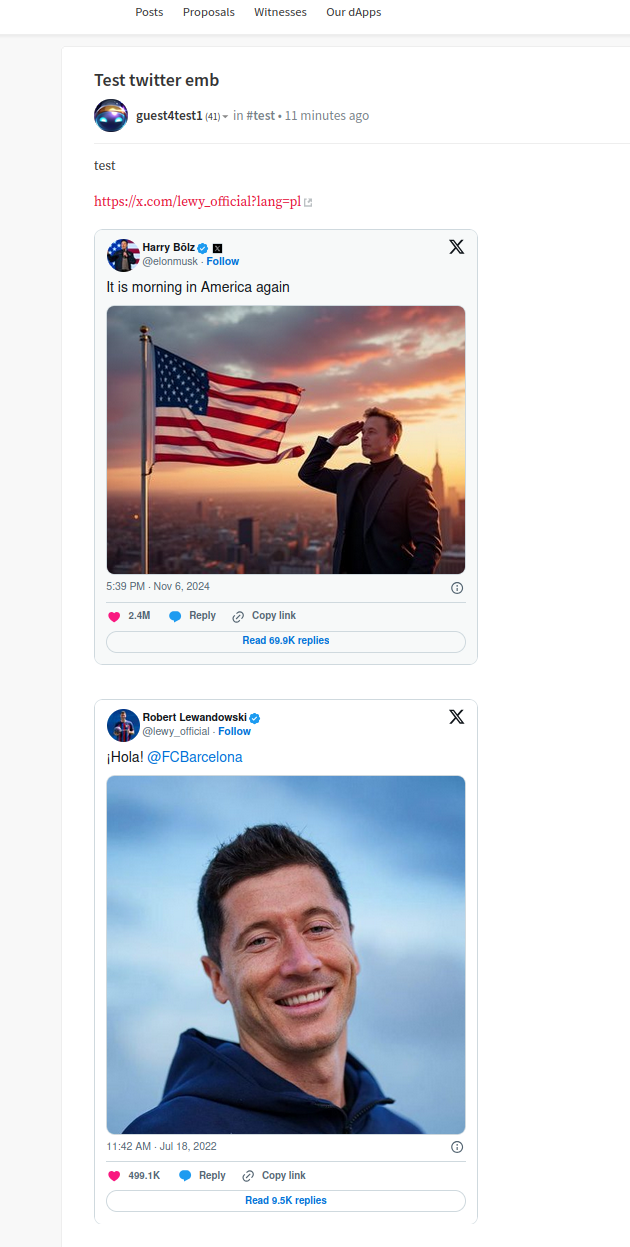Click Copy link on Lewandowski tweet
The width and height of the screenshot is (630, 1247).
(274, 1176)
